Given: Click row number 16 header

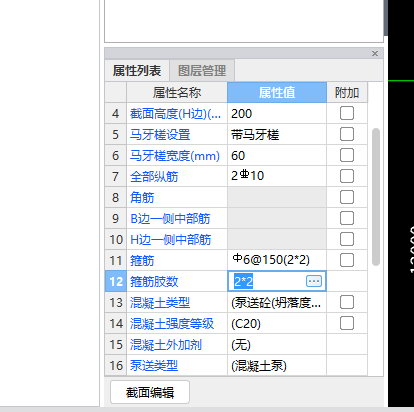Looking at the screenshot, I should (x=116, y=365).
